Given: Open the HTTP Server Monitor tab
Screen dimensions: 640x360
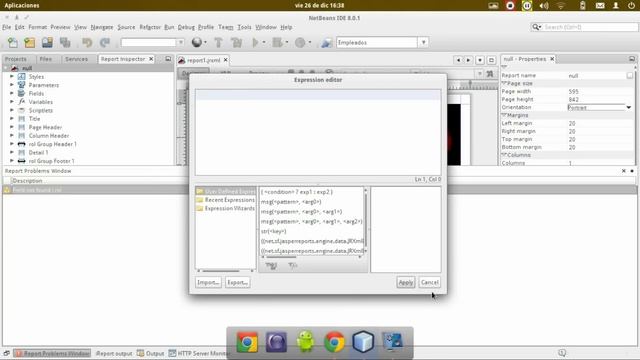Looking at the screenshot, I should (x=199, y=353).
